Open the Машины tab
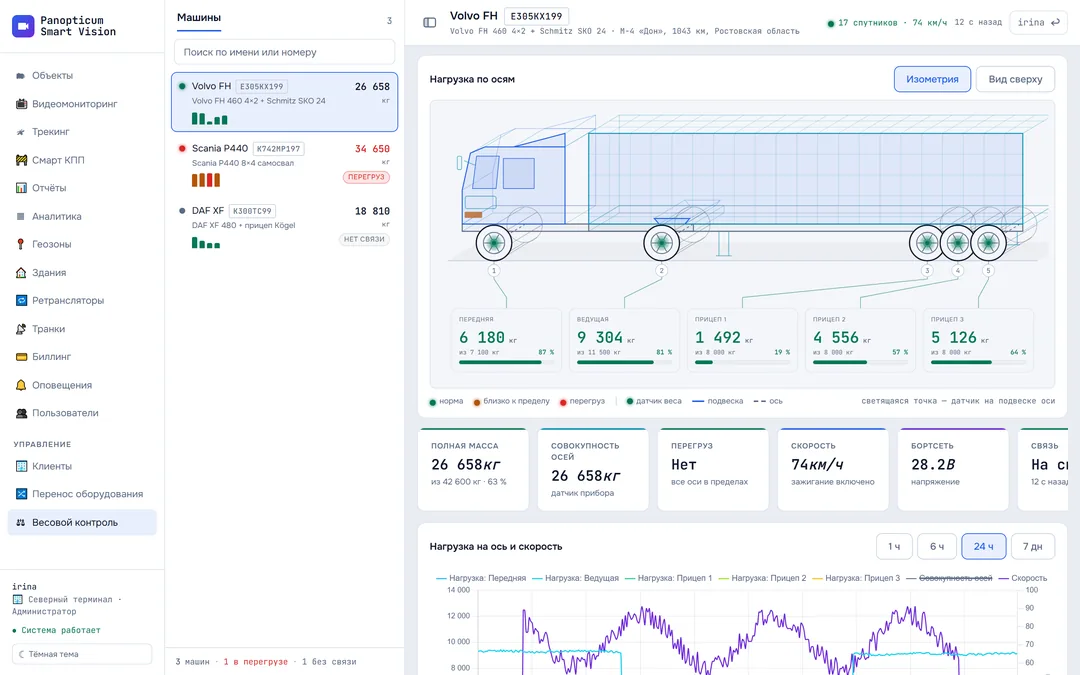Viewport: 1080px width, 675px height. click(199, 18)
